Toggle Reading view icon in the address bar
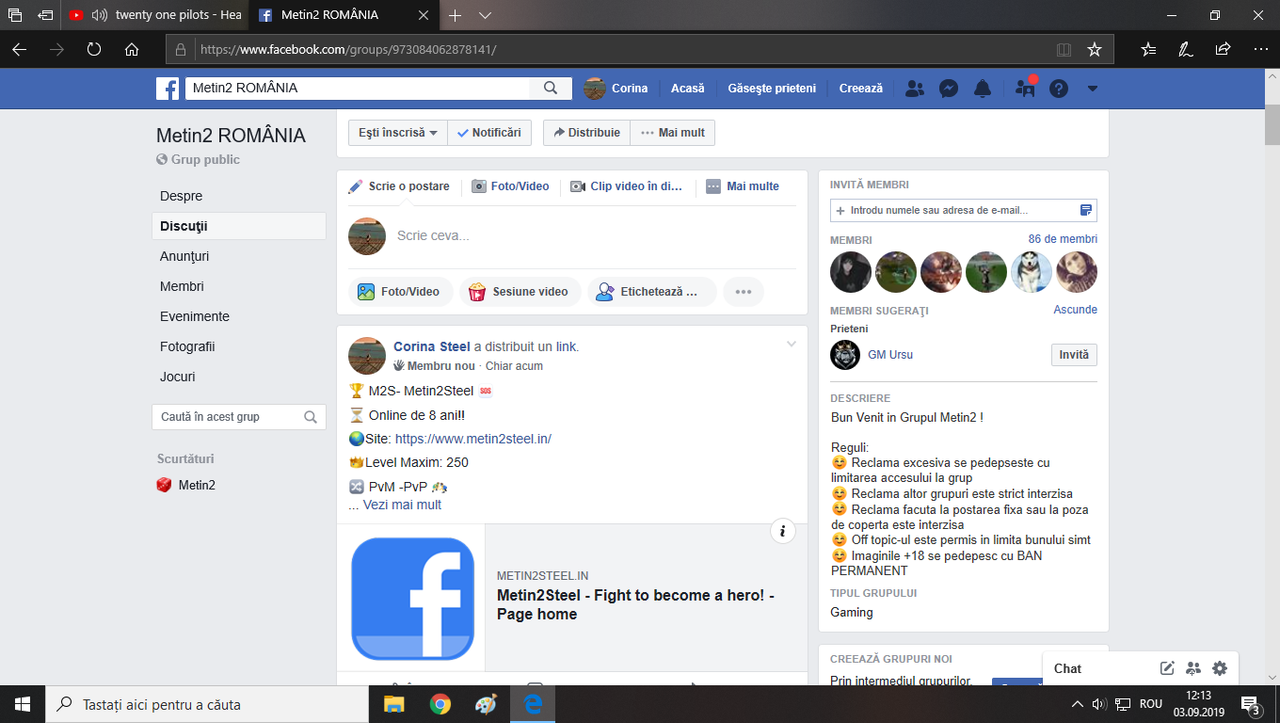Image resolution: width=1280 pixels, height=723 pixels. point(1064,49)
